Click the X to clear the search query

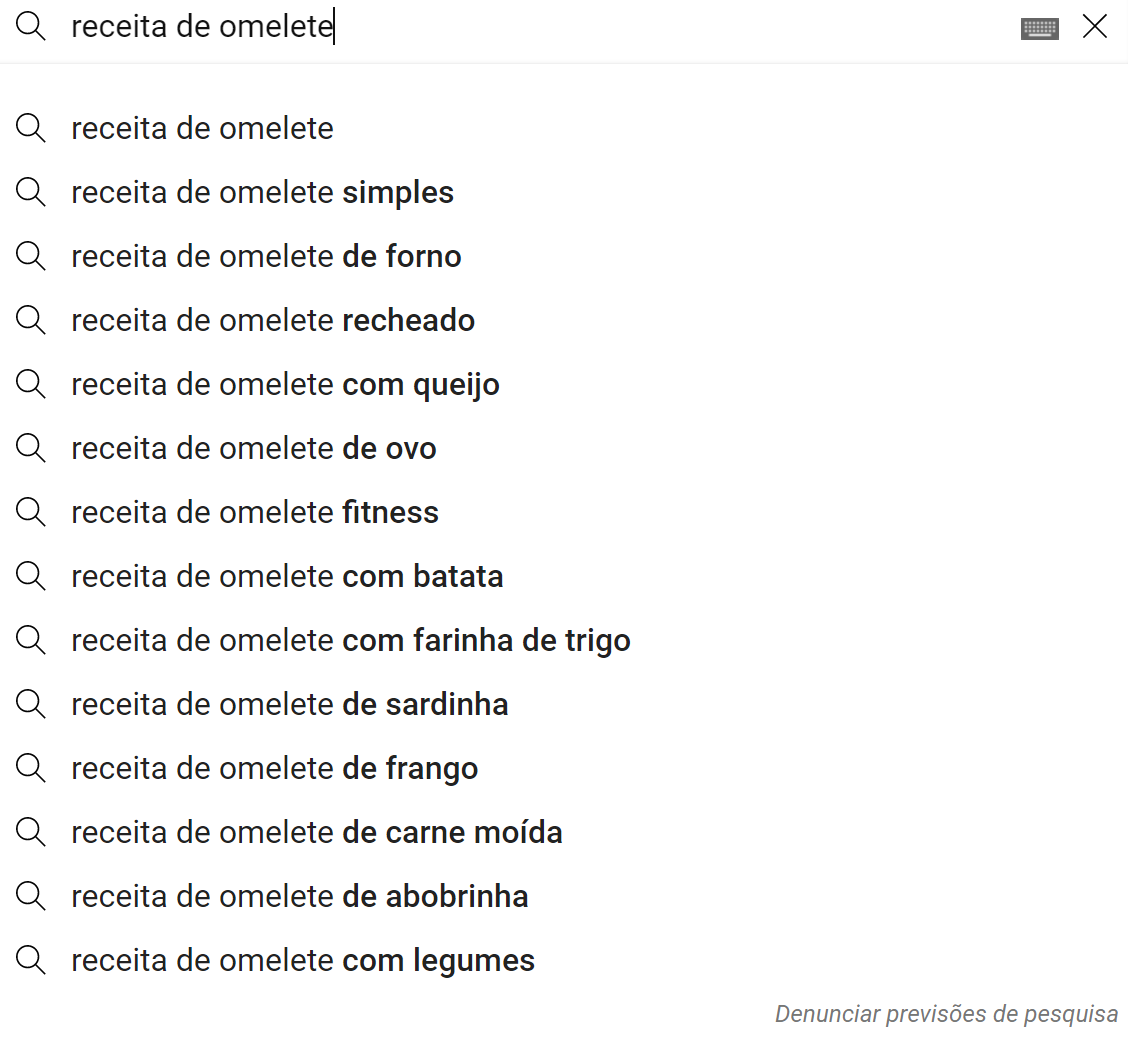(x=1095, y=27)
